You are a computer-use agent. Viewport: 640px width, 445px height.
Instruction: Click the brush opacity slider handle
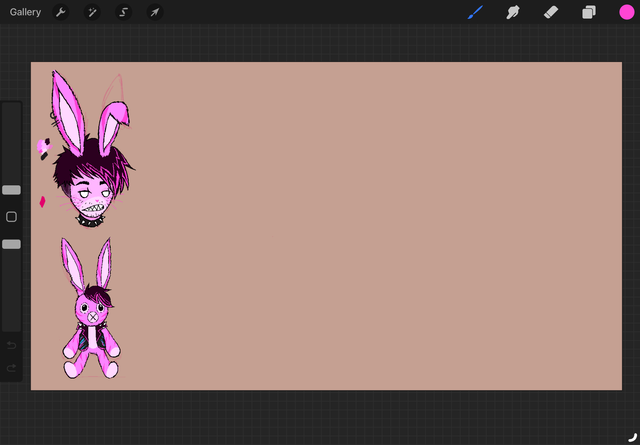11,244
